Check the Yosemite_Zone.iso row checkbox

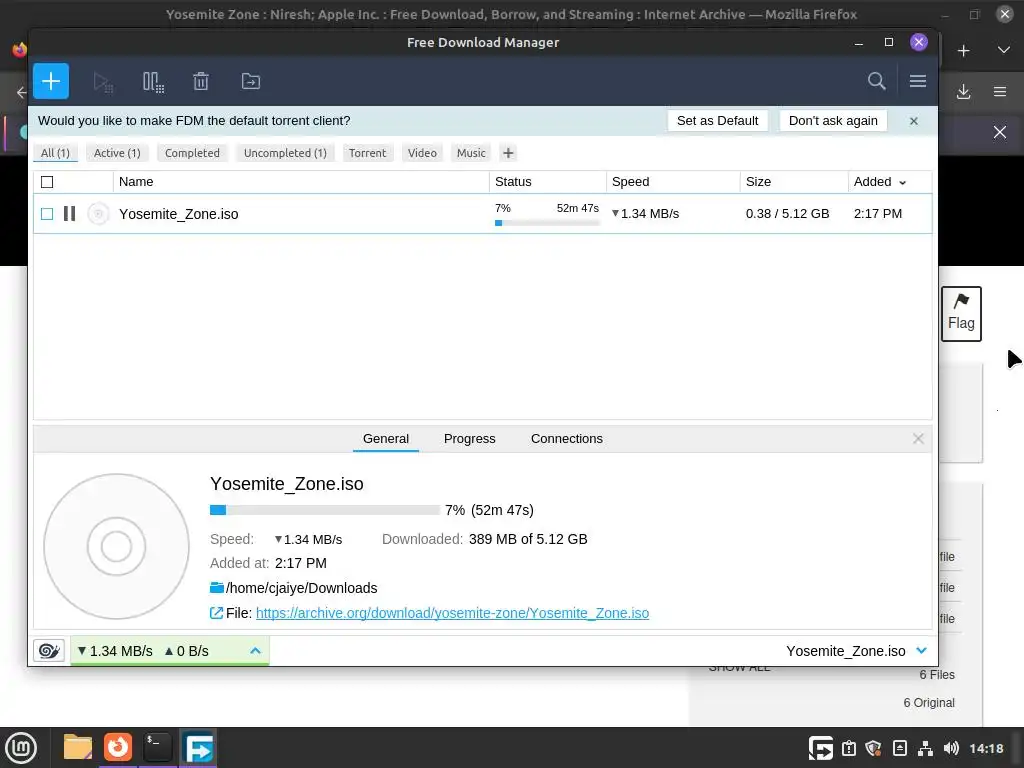click(47, 214)
